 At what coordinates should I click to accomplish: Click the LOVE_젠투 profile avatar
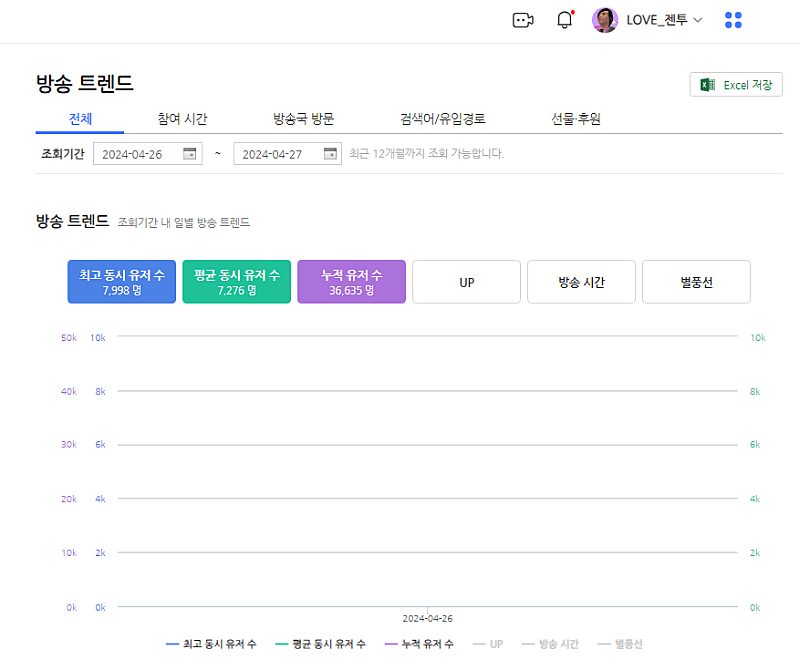(x=605, y=20)
